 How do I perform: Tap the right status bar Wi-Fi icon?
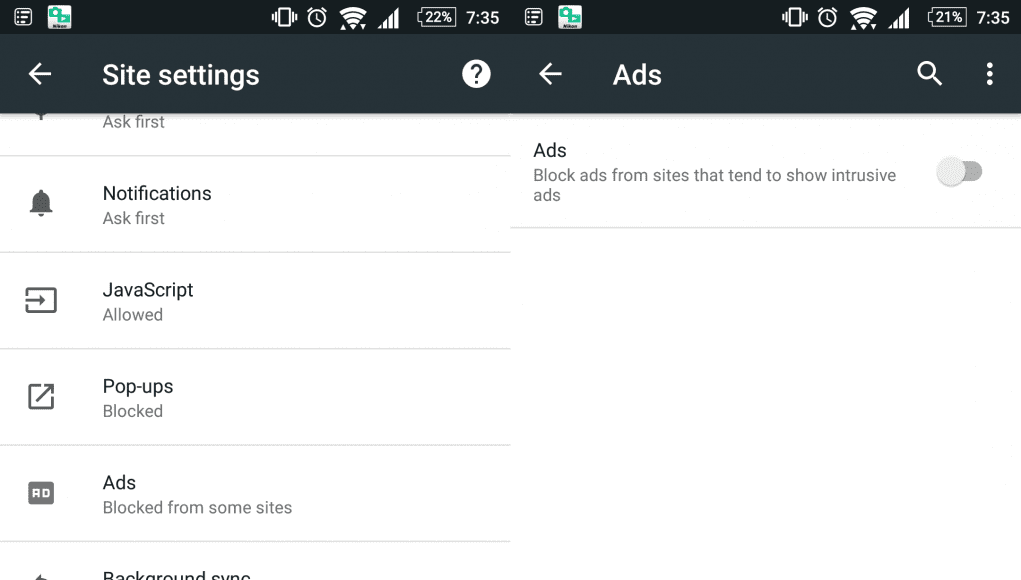pos(863,18)
